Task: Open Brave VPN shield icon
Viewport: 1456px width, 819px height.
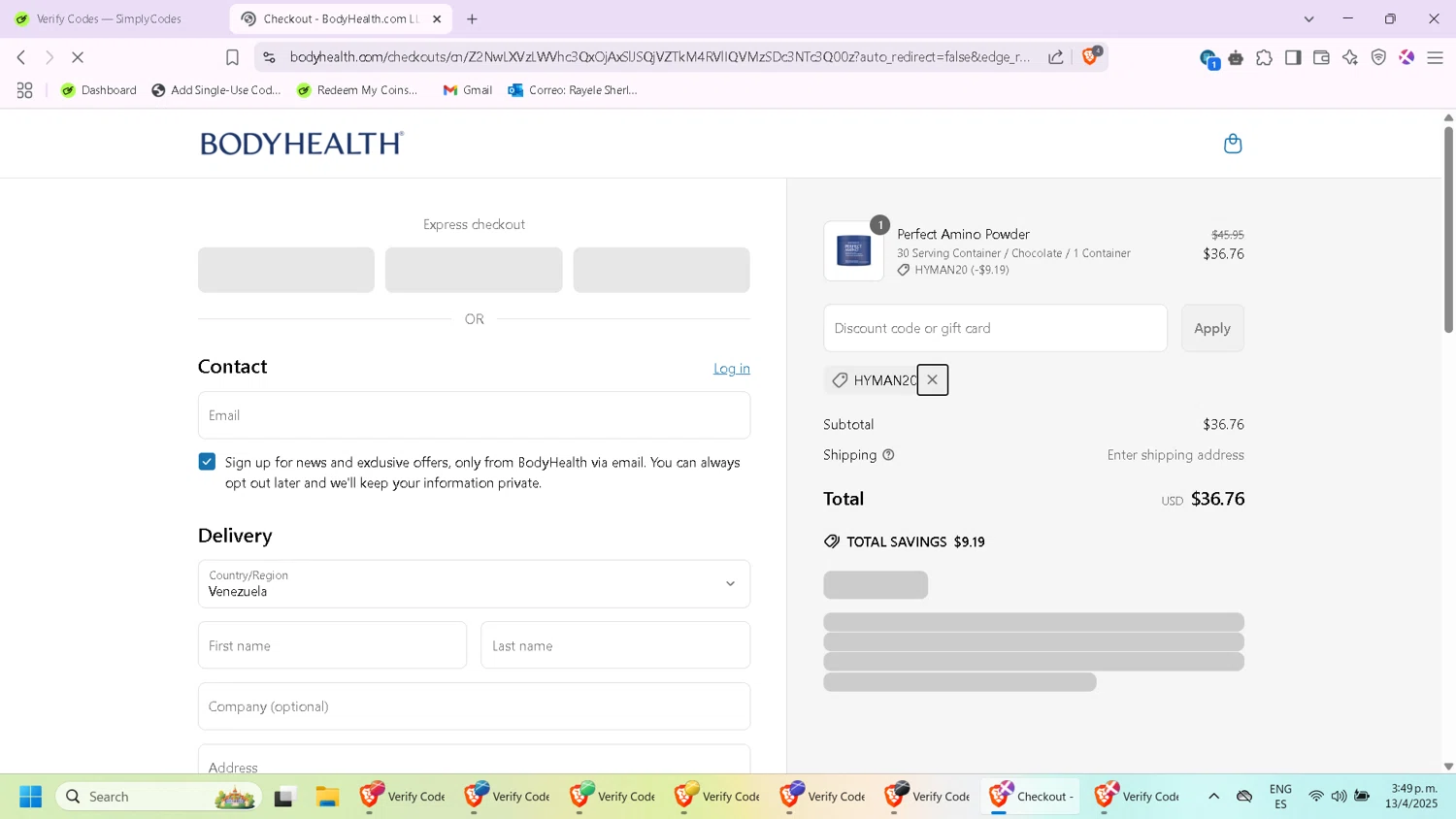Action: [1378, 58]
